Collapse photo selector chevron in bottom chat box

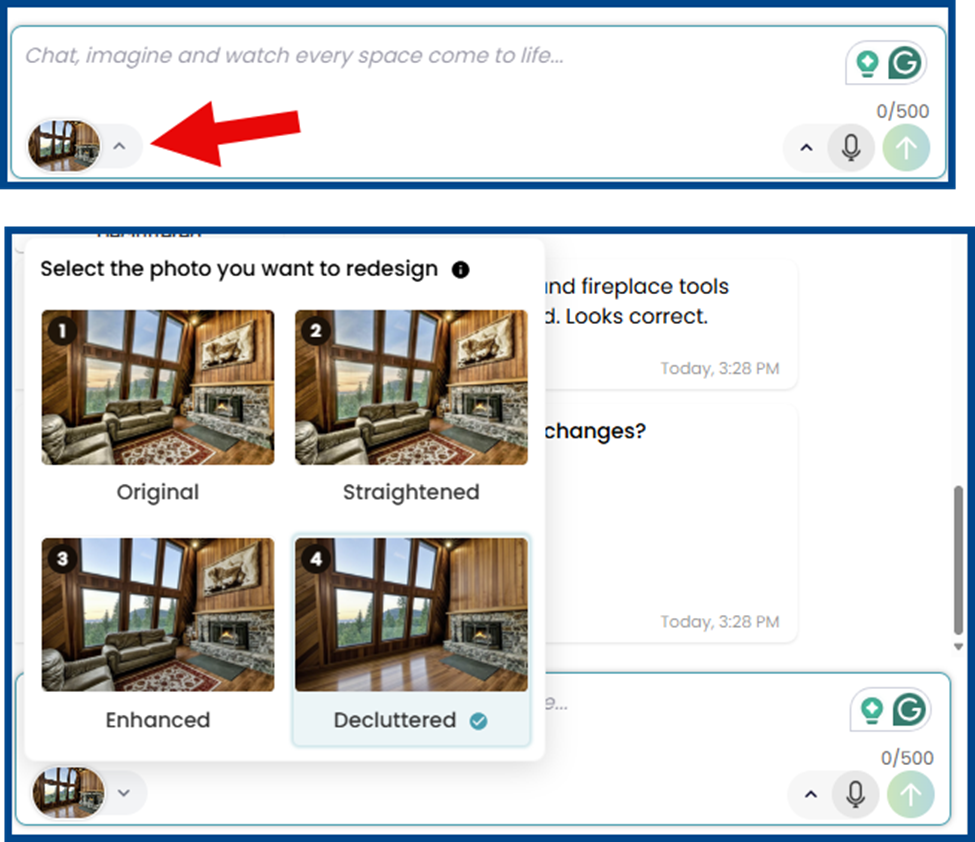(124, 792)
